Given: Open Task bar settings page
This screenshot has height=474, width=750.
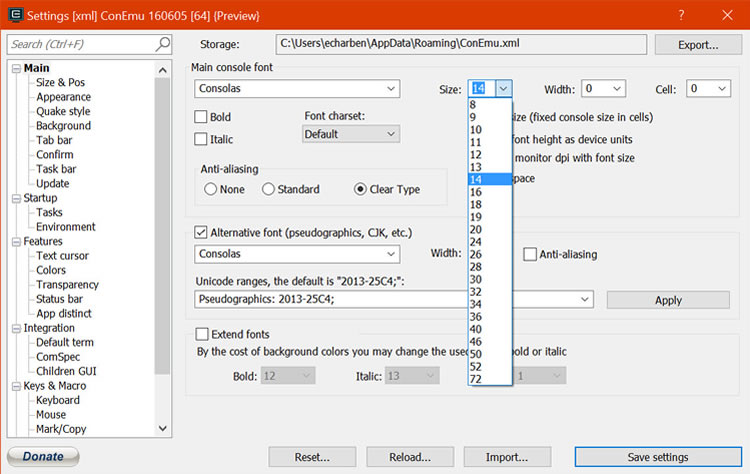Looking at the screenshot, I should (x=56, y=169).
